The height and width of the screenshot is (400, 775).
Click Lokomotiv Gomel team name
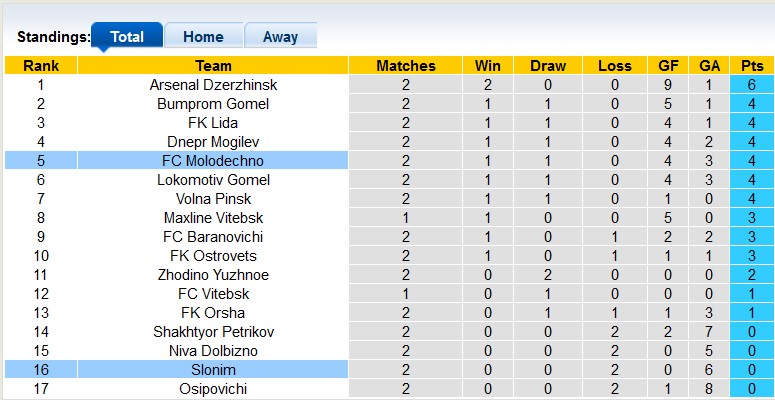pyautogui.click(x=213, y=180)
